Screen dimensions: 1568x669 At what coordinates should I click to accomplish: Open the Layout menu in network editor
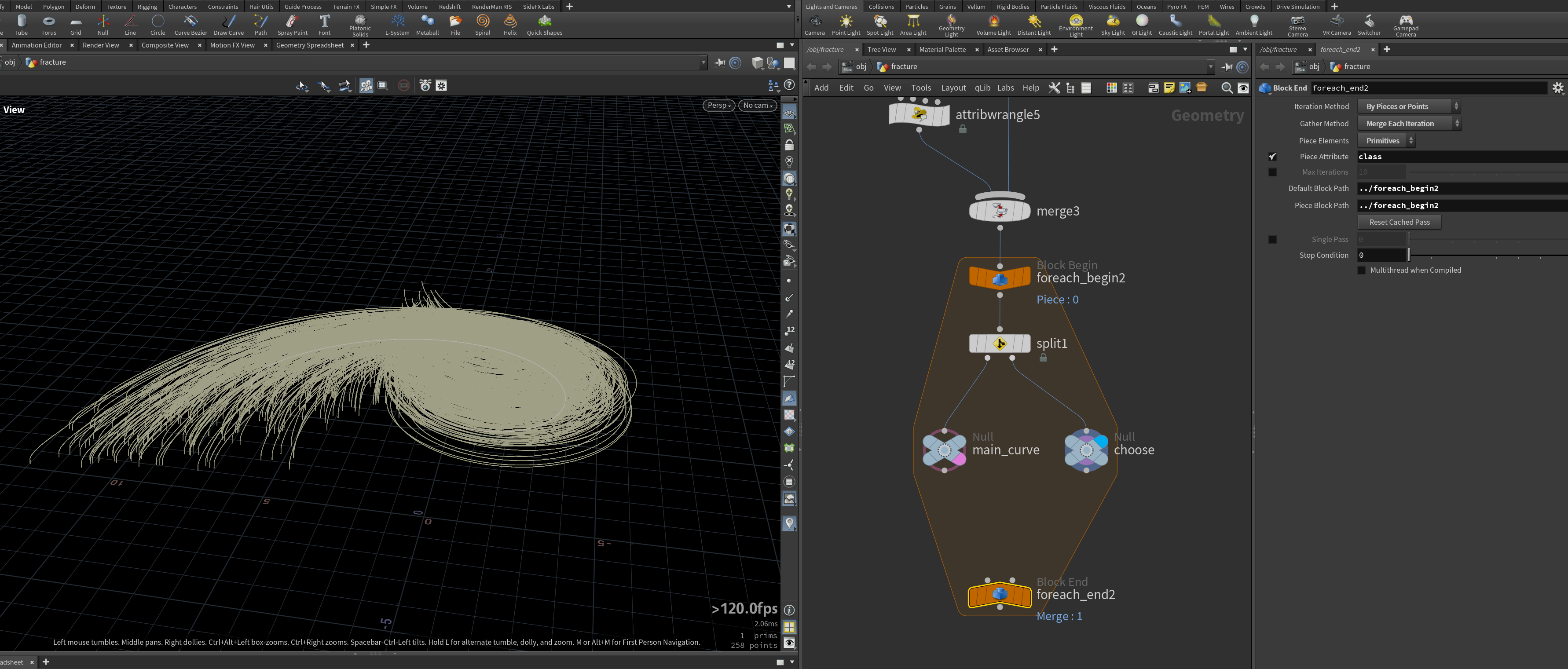click(x=953, y=88)
